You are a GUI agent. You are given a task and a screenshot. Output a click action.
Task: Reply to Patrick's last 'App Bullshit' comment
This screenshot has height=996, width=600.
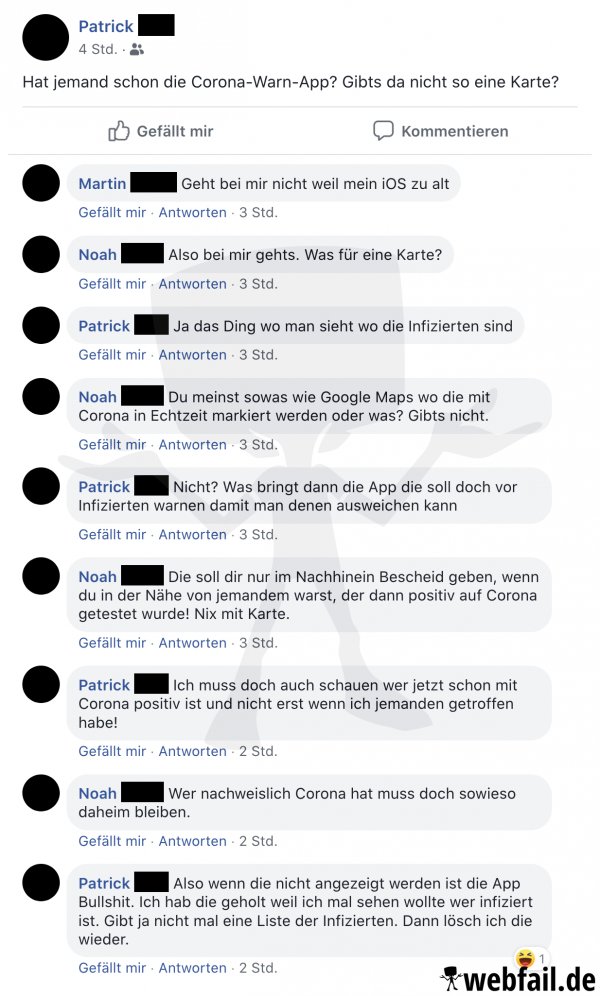tap(192, 968)
